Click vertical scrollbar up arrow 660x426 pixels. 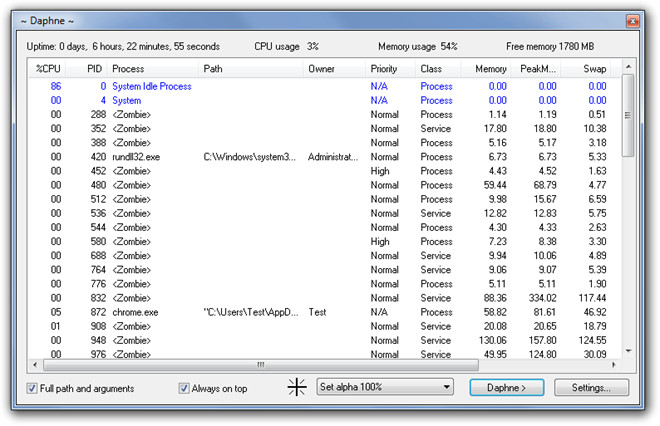coord(628,67)
